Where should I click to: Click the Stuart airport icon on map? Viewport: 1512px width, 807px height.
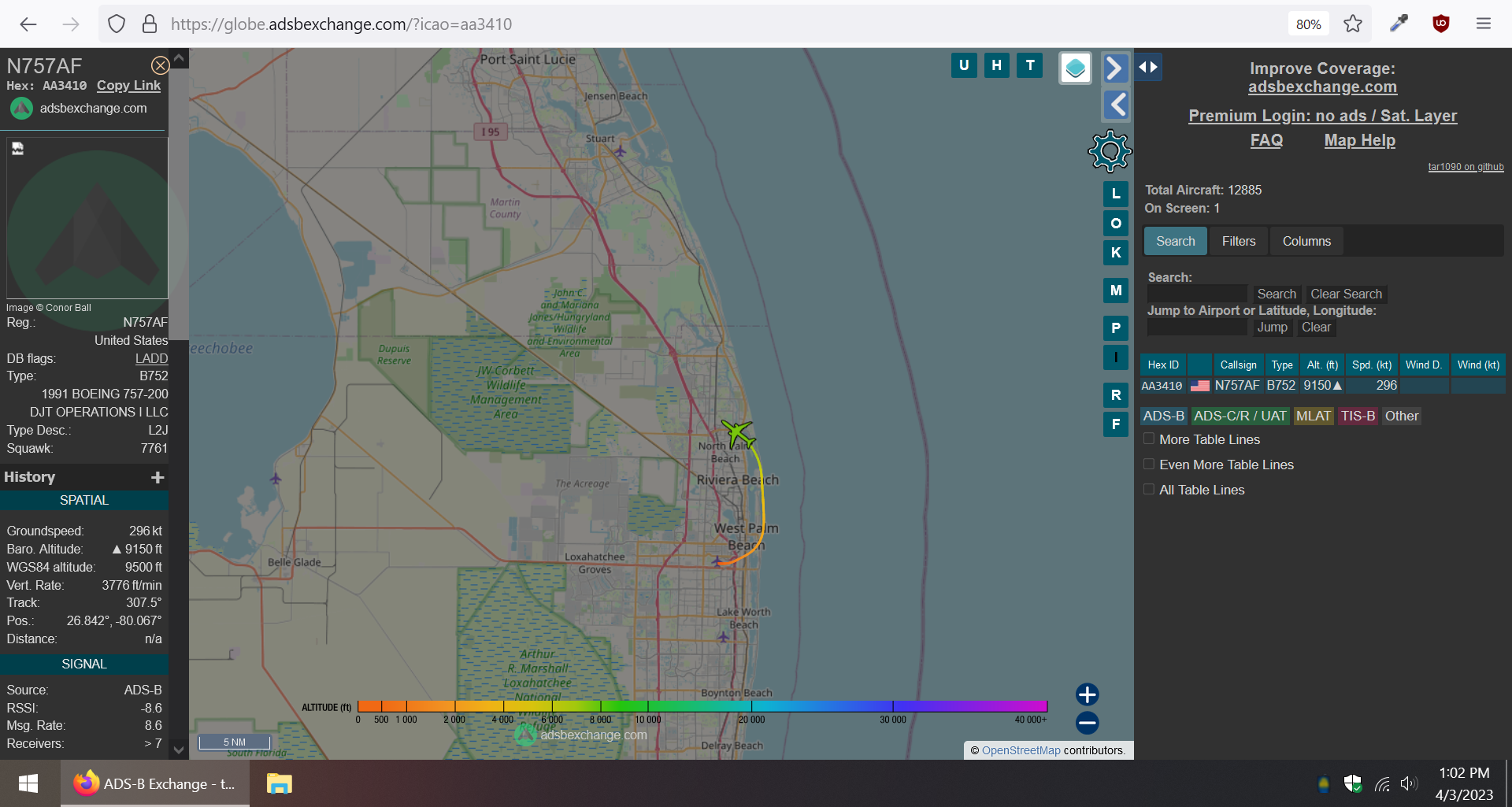620,150
